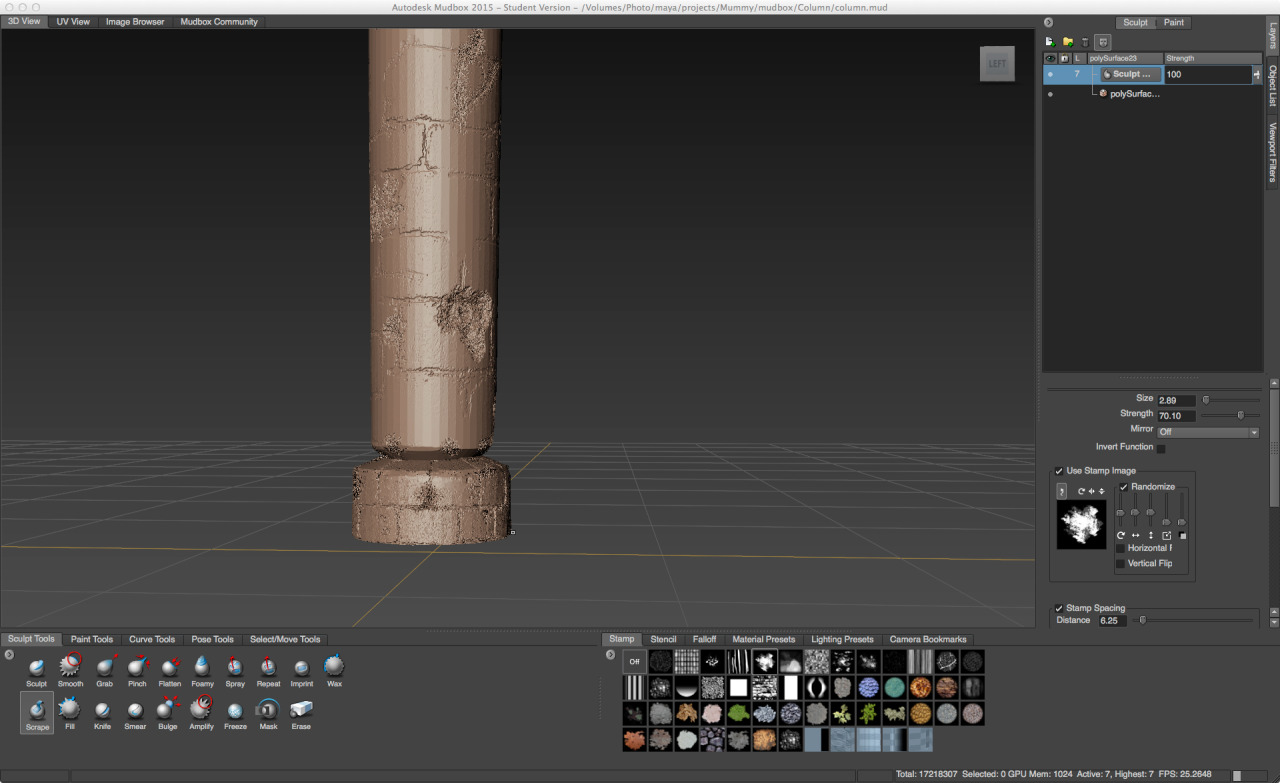Open the Material Presets tab
Image resolution: width=1280 pixels, height=783 pixels.
(764, 639)
